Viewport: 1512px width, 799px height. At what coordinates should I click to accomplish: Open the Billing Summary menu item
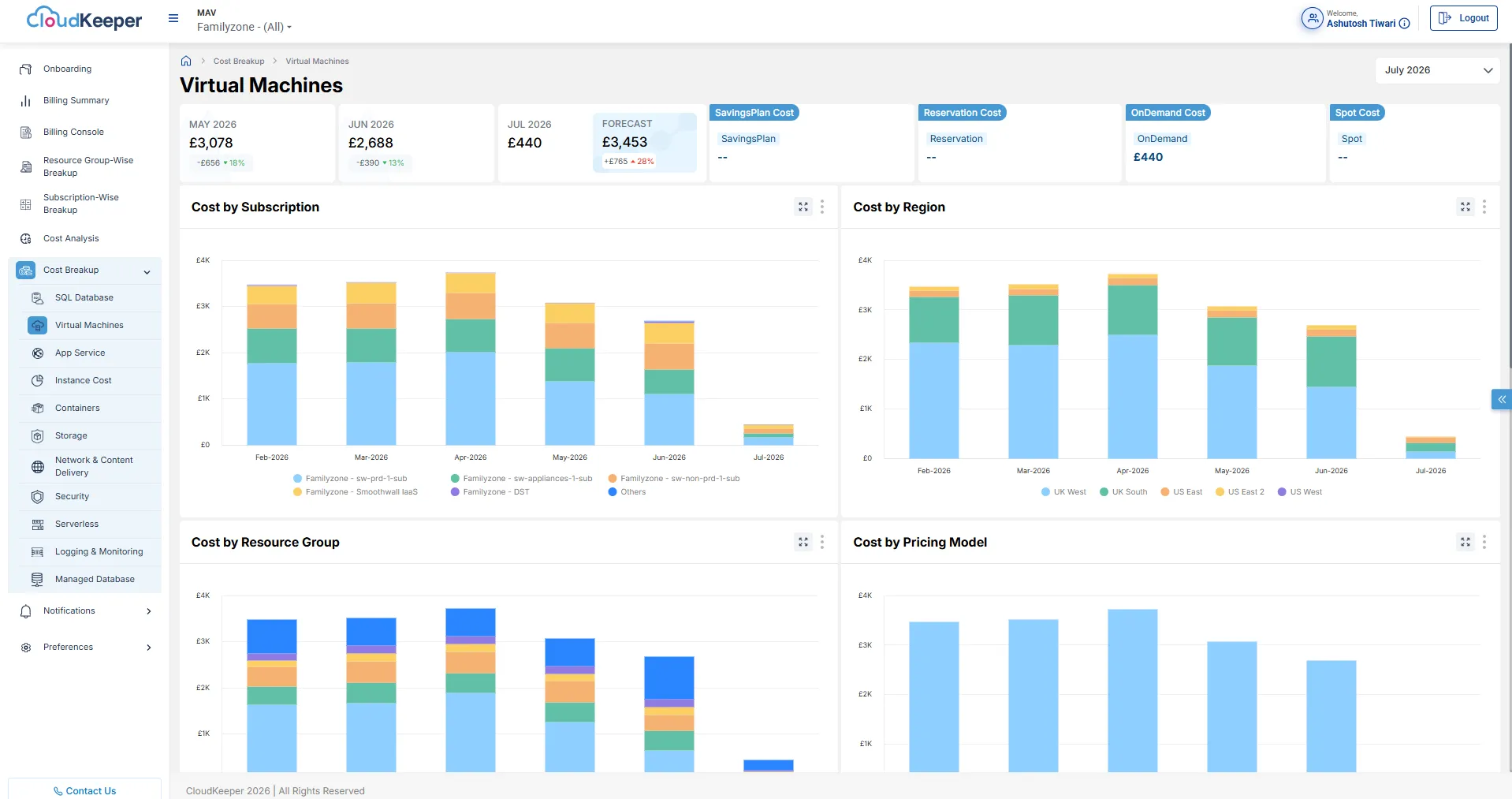[76, 101]
